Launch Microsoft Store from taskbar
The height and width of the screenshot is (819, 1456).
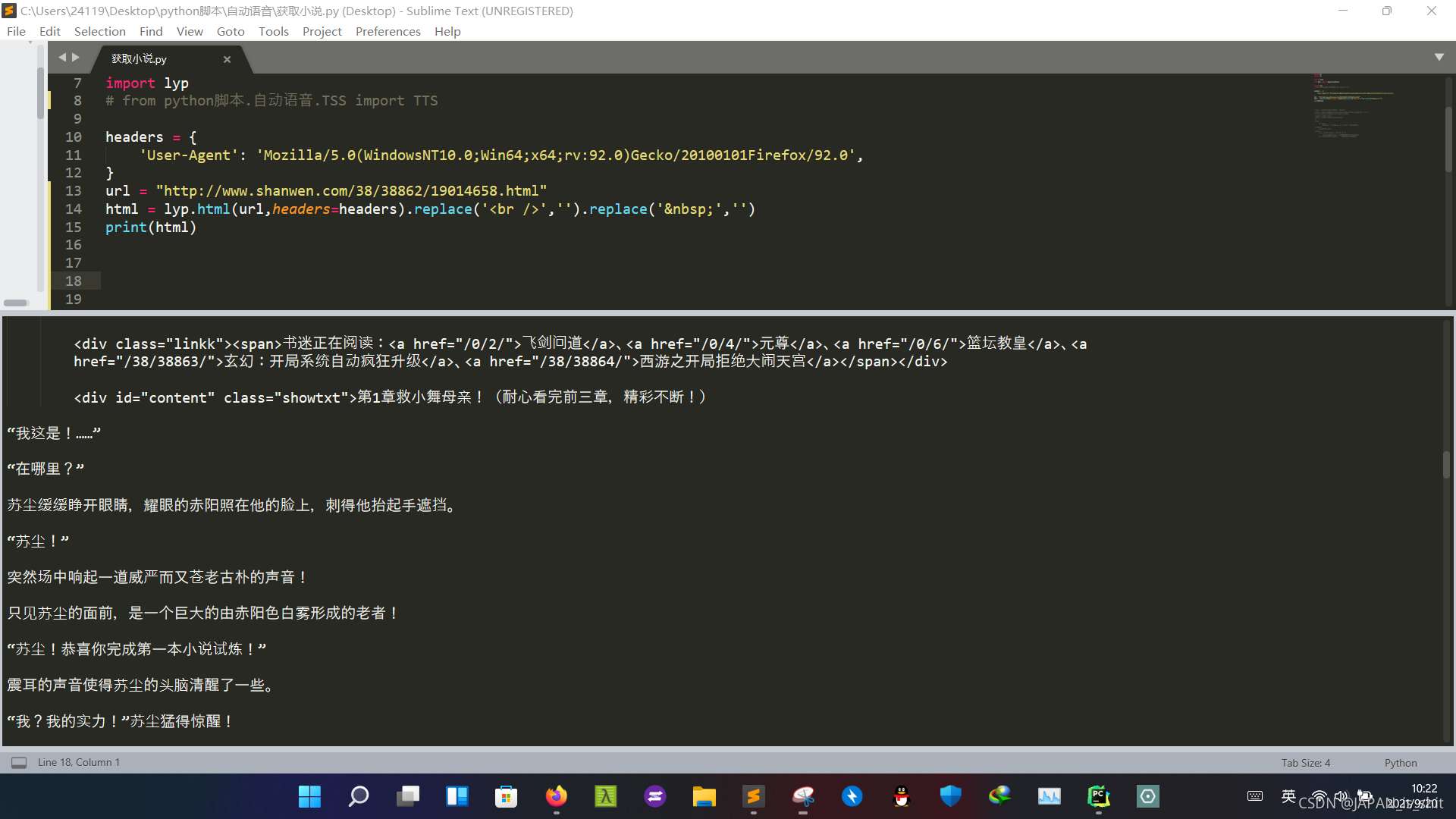(507, 796)
